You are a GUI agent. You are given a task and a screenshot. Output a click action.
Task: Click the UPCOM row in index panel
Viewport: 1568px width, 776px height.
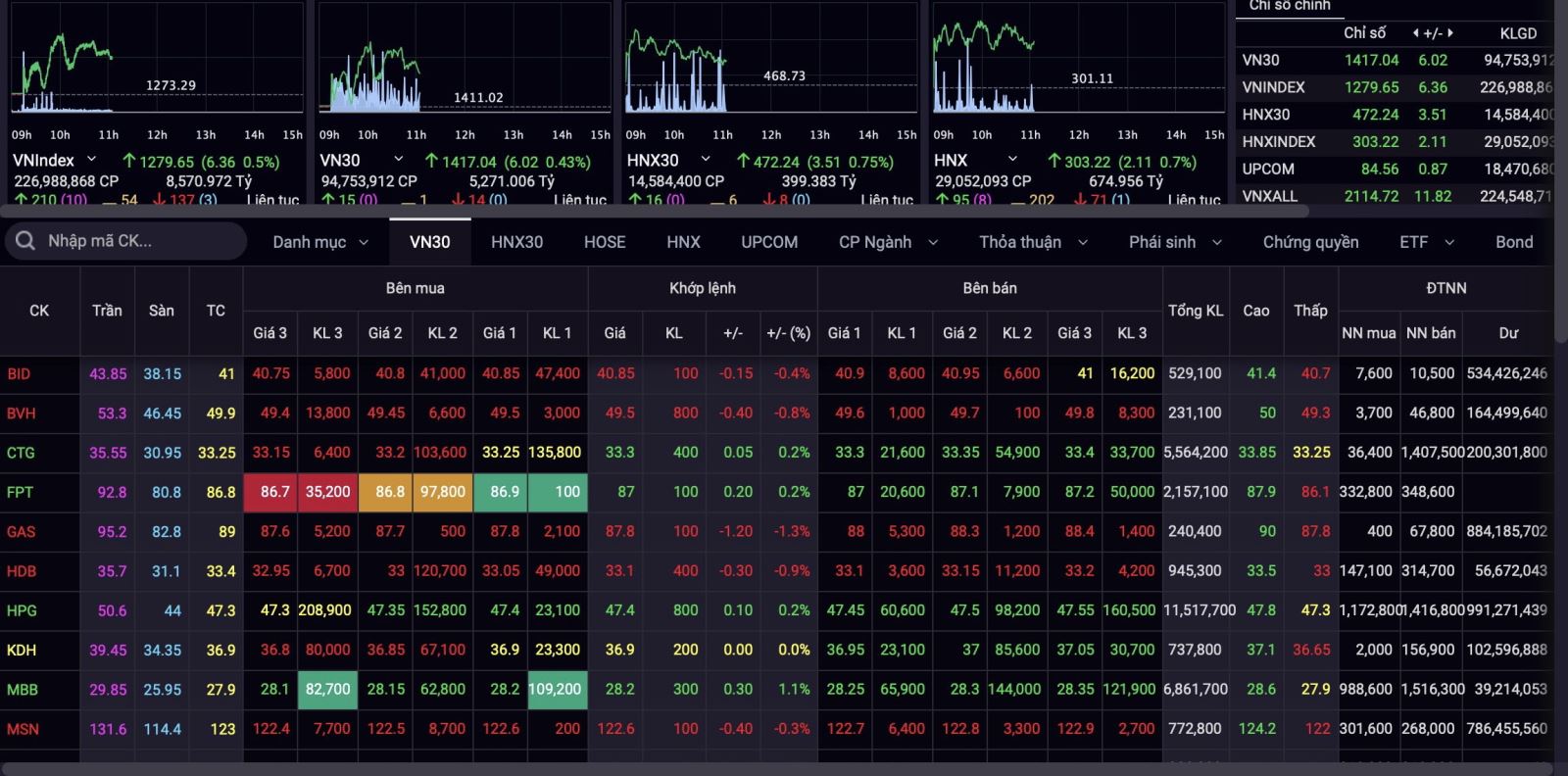tap(1396, 169)
